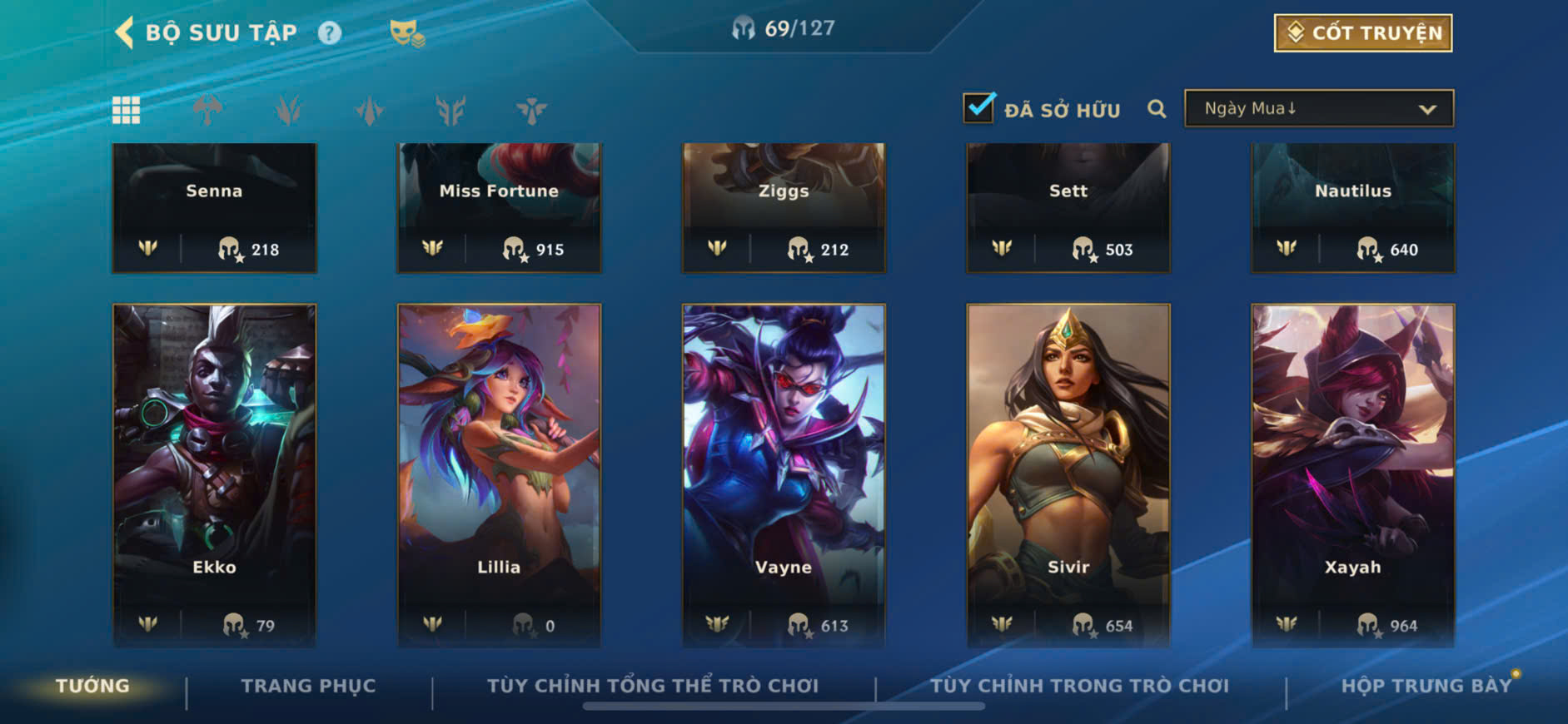Select the Vayne champion card
The width and height of the screenshot is (1568, 724).
click(784, 475)
